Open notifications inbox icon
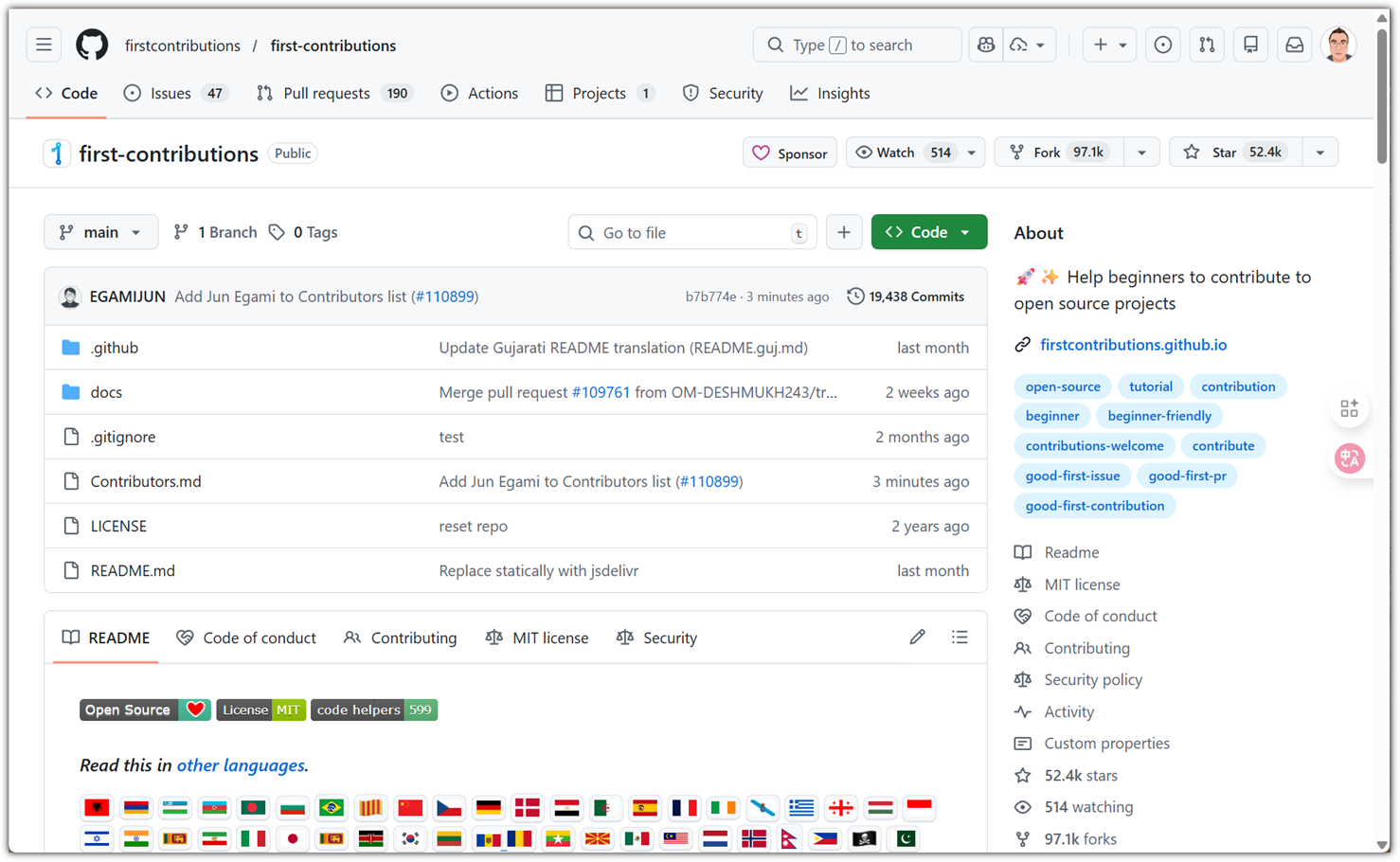Screen dimensions: 1400x862 pos(1294,45)
